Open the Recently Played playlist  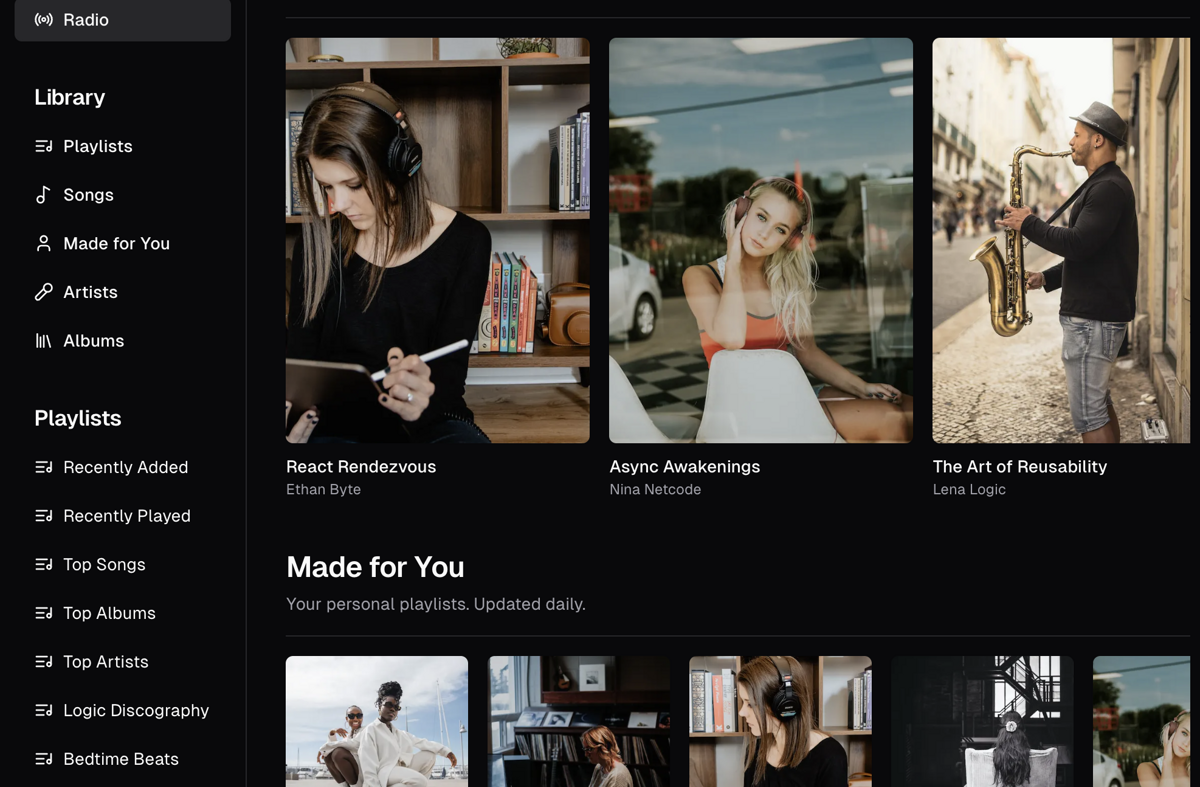(126, 516)
